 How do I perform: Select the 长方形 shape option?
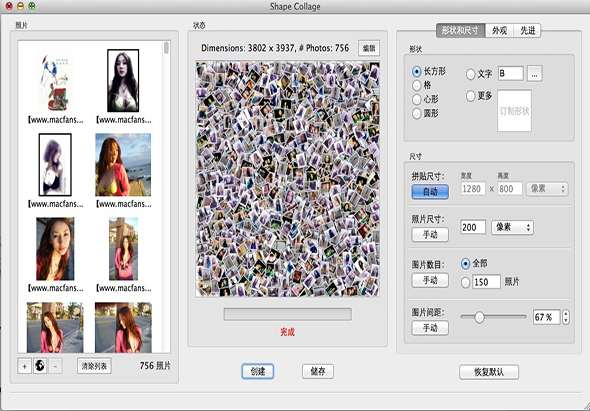(417, 71)
